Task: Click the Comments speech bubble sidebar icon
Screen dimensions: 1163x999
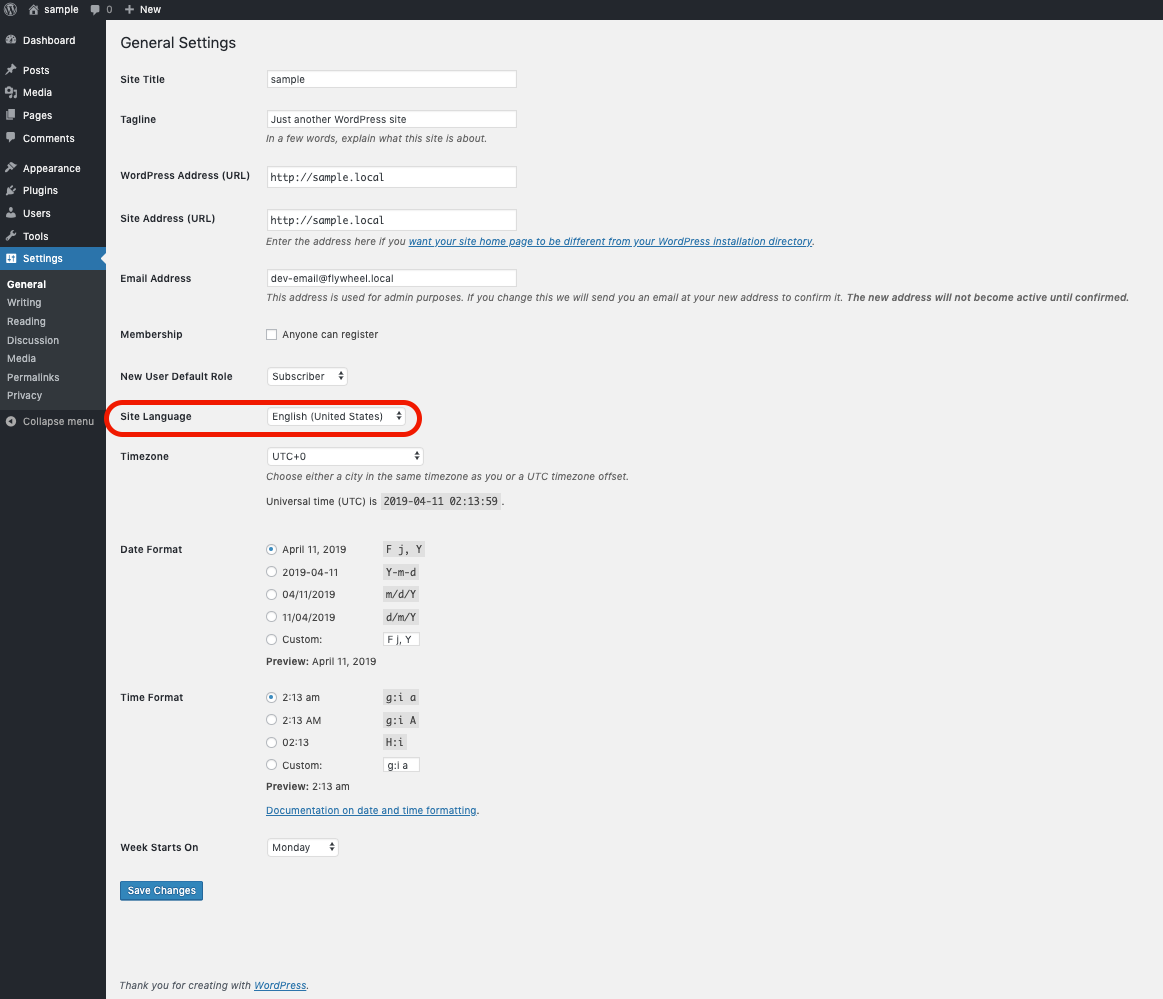Action: click(11, 138)
